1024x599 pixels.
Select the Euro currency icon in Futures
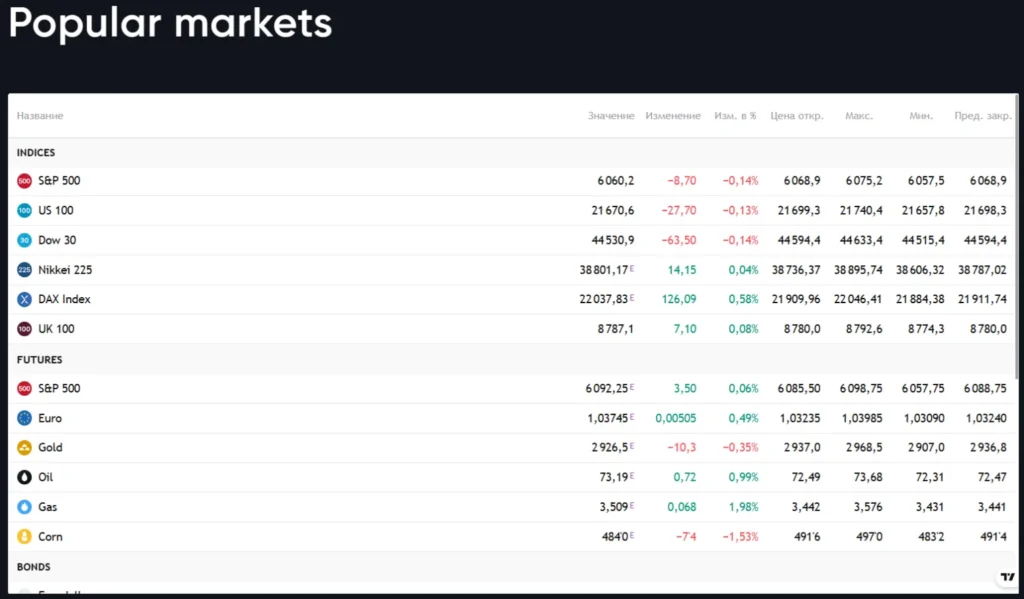pos(23,418)
